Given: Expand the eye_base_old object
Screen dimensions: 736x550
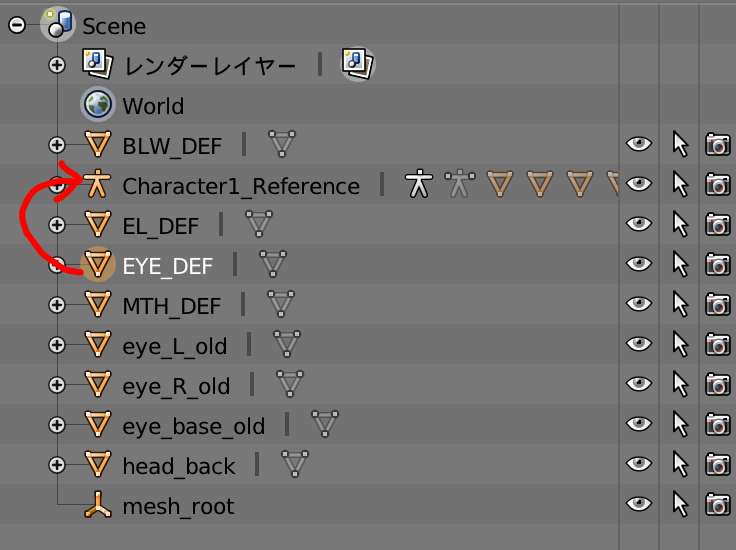Looking at the screenshot, I should pyautogui.click(x=57, y=425).
